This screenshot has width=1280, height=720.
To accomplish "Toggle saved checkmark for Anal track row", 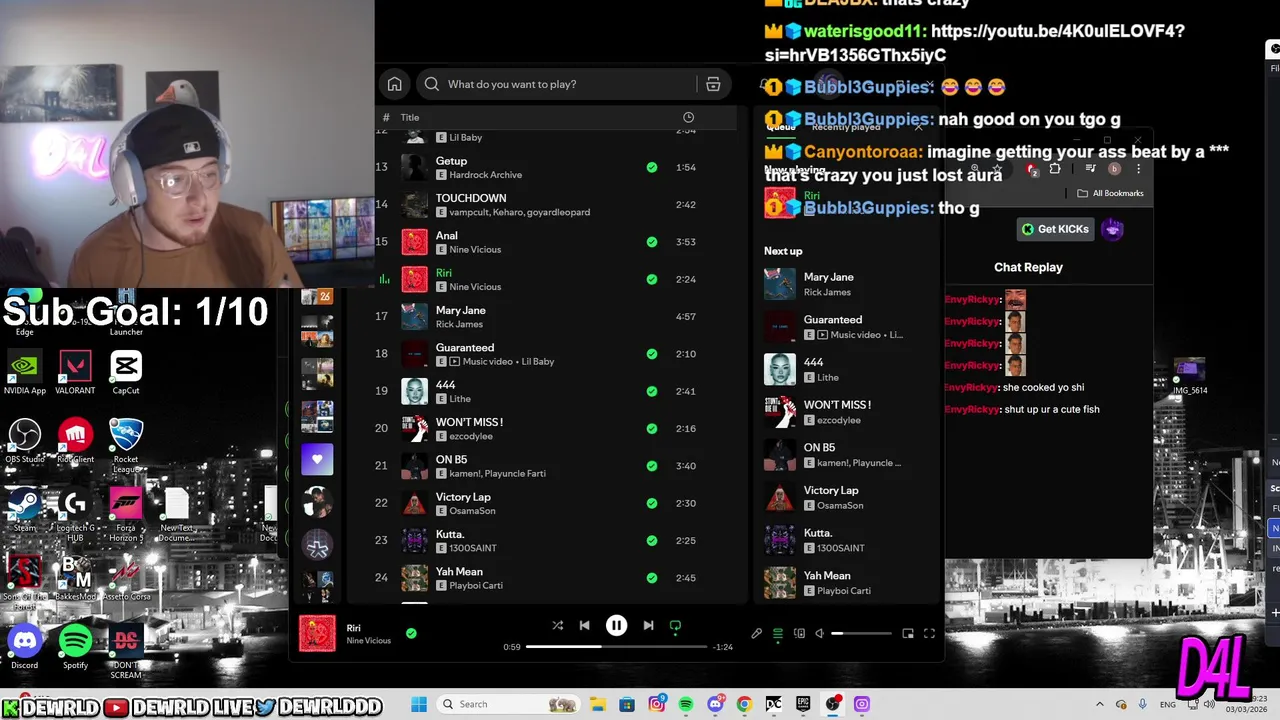I will tap(652, 242).
